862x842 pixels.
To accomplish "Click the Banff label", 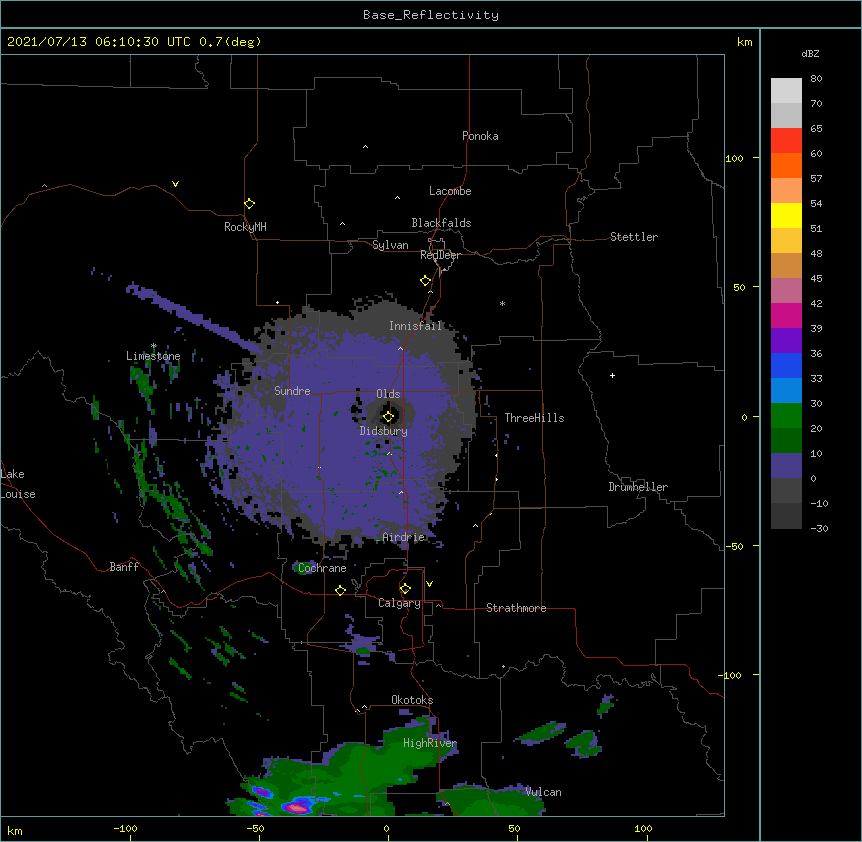I will click(x=124, y=567).
